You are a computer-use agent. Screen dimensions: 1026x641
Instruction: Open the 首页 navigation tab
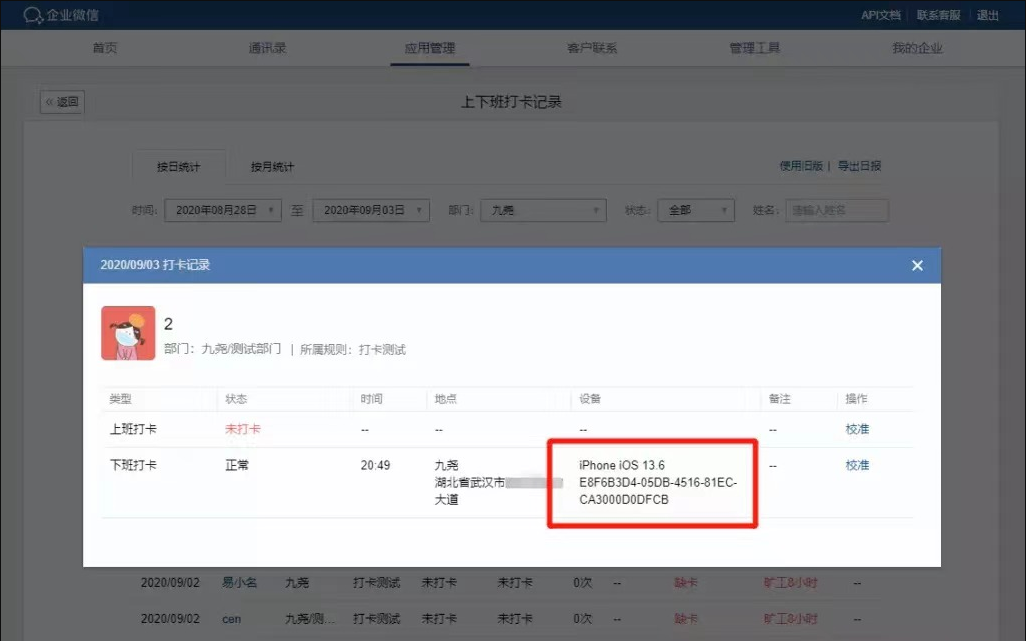105,48
